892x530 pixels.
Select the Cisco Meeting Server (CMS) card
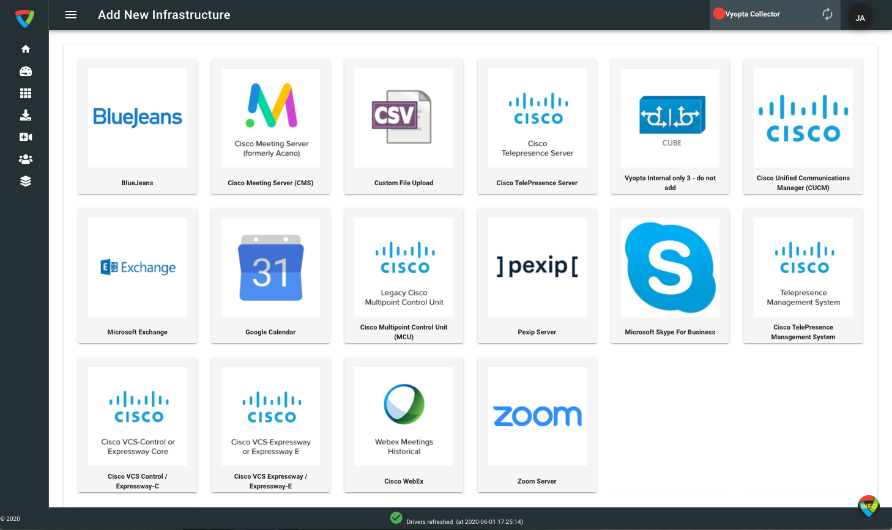coord(271,127)
